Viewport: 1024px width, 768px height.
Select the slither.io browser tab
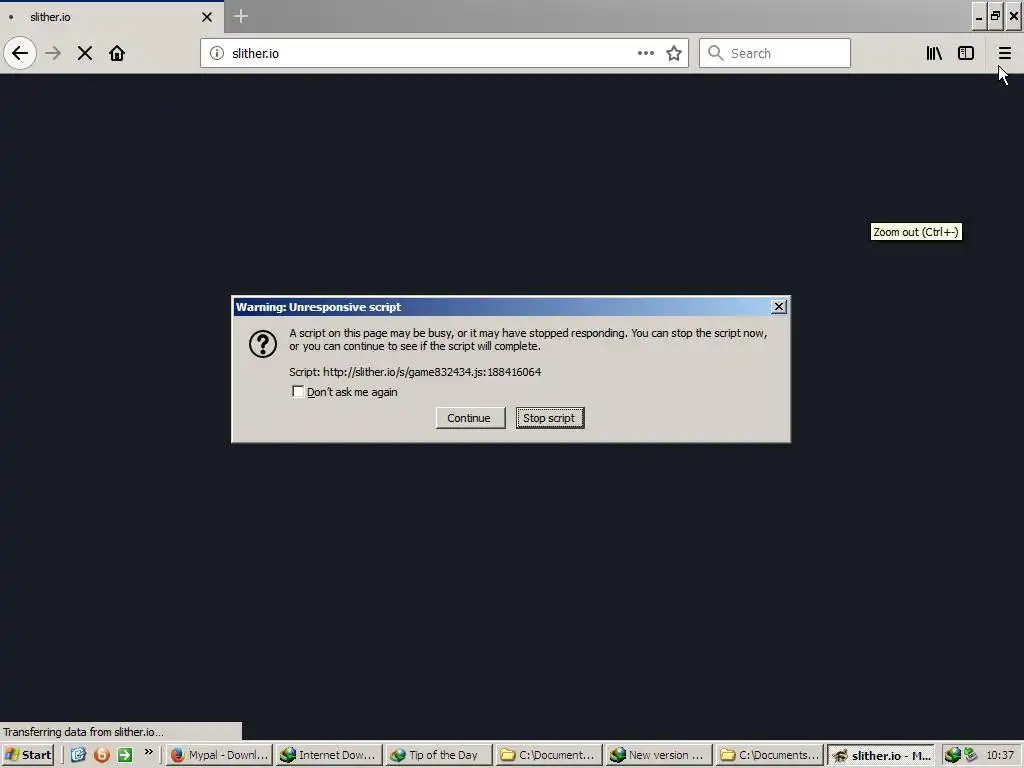112,17
